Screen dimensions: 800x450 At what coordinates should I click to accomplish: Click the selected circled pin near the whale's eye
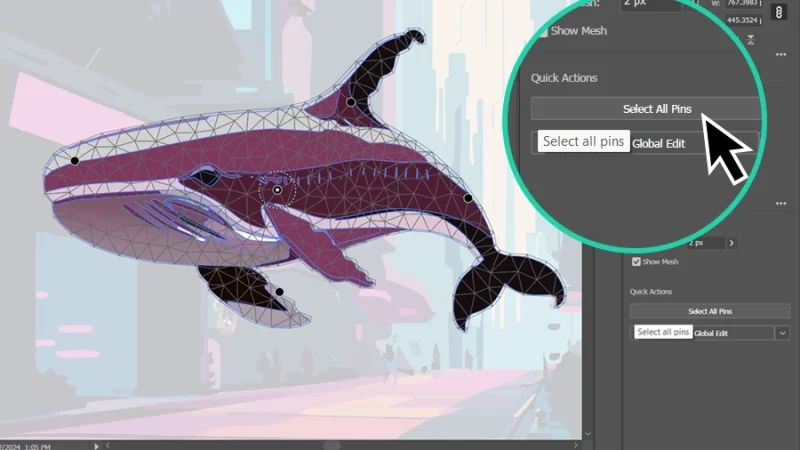[278, 188]
